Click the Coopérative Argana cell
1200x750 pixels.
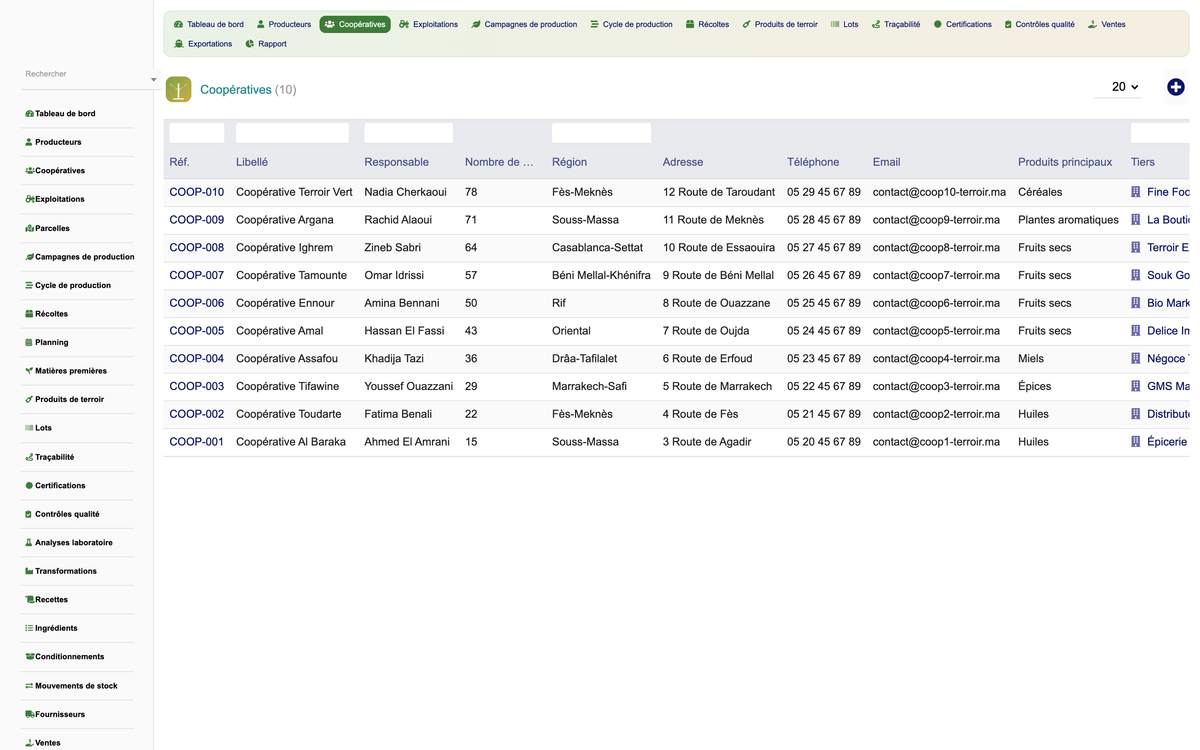[285, 220]
